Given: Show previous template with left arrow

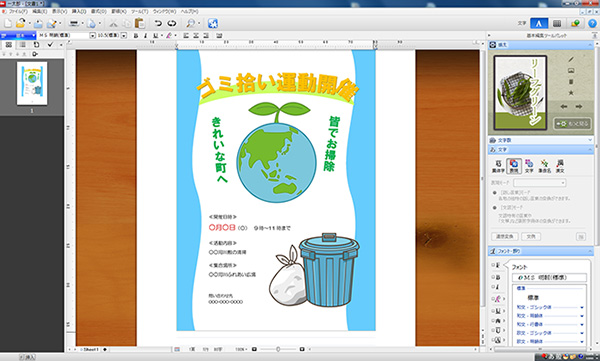Looking at the screenshot, I should [x=564, y=106].
